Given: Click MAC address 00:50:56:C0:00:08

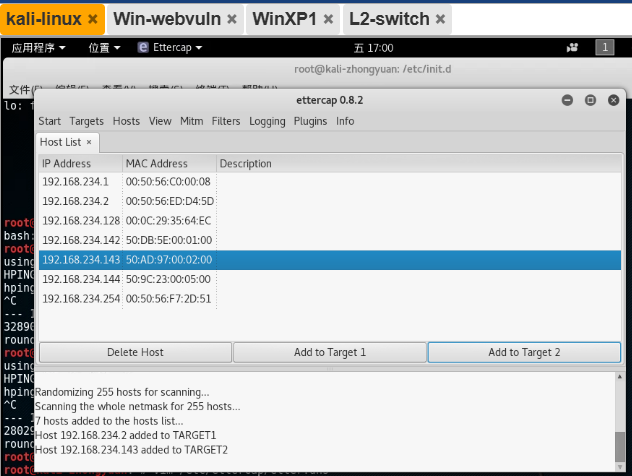Looking at the screenshot, I should [168, 182].
